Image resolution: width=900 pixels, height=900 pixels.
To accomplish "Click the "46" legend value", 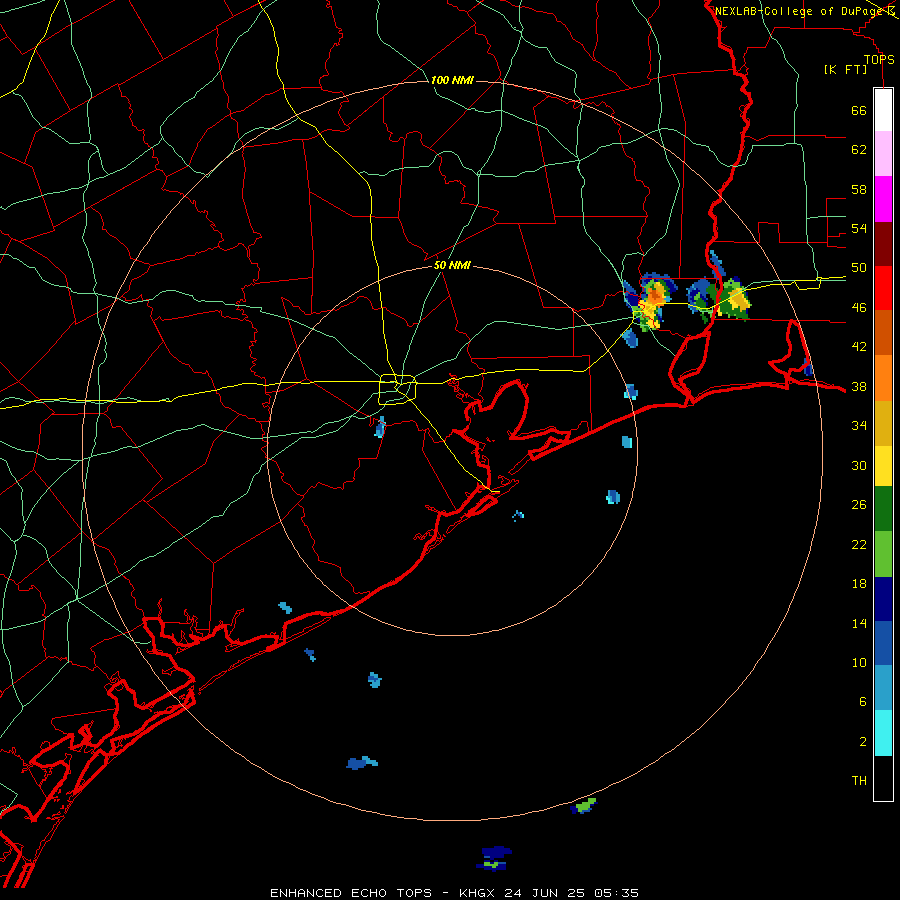I will (x=859, y=308).
